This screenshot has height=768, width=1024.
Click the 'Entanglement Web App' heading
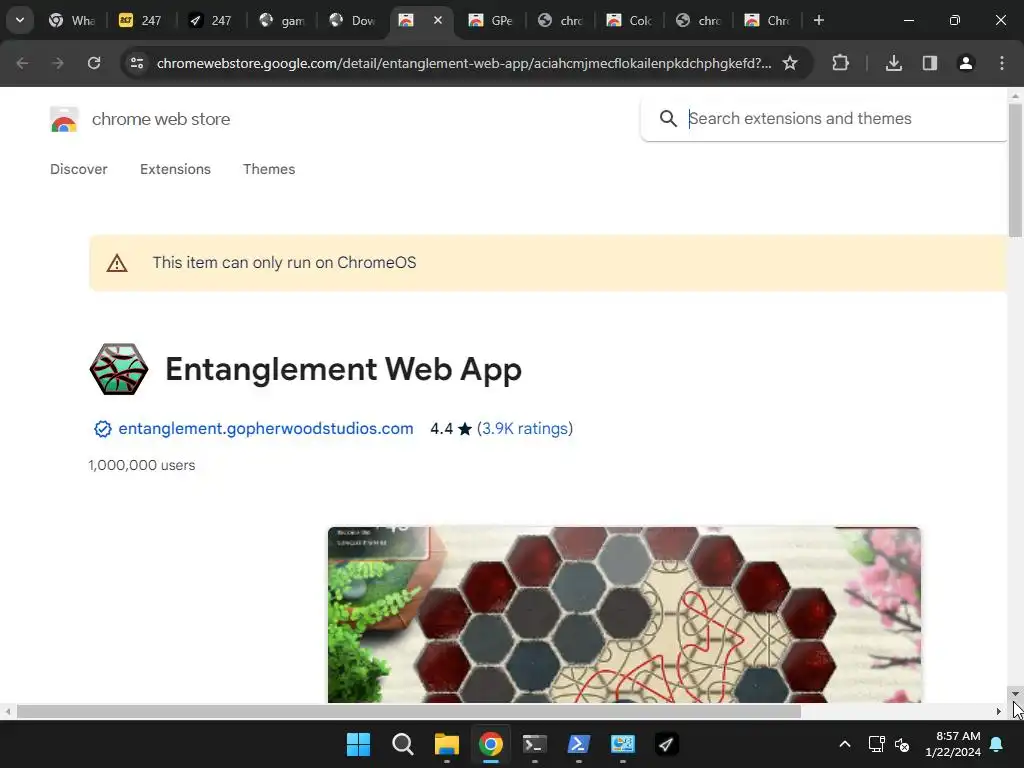344,369
